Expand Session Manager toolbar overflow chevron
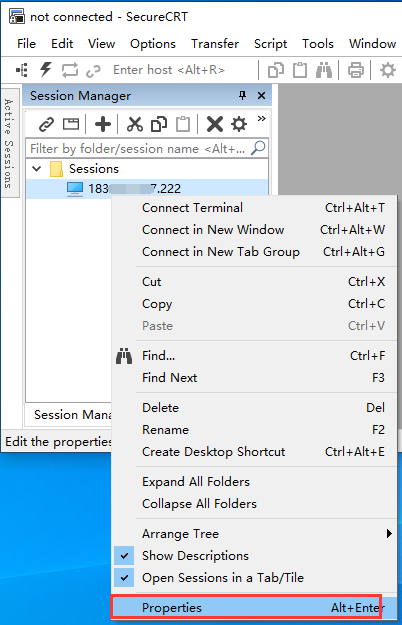 (261, 118)
